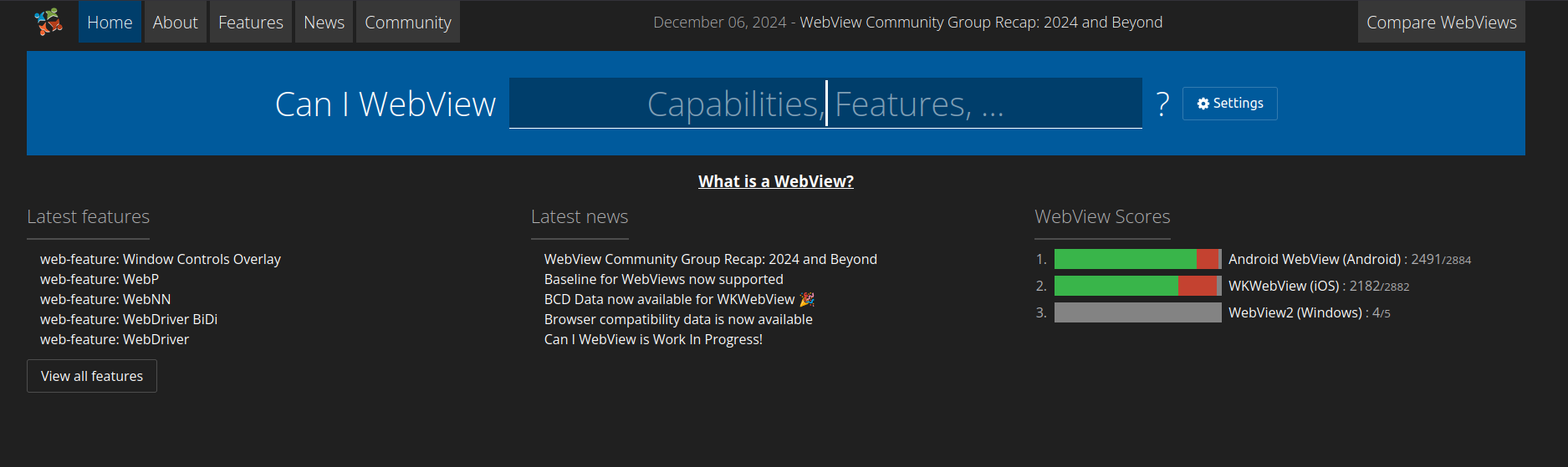
Task: Open the Settings gear button
Action: click(1229, 104)
